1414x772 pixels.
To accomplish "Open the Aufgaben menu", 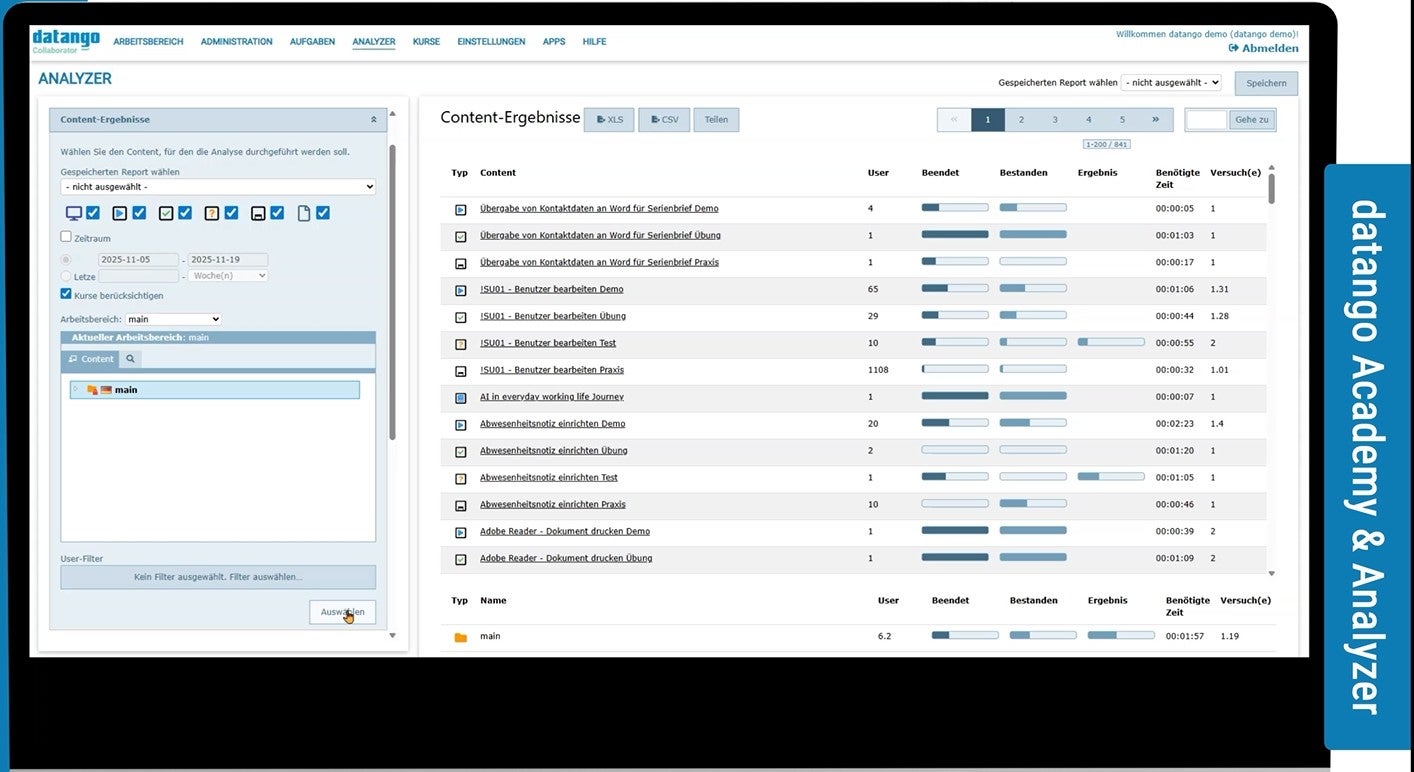I will click(x=312, y=42).
